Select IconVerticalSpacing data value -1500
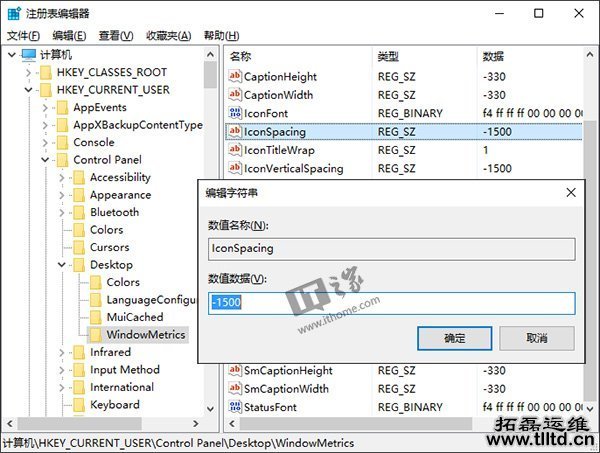The width and height of the screenshot is (600, 453). [497, 168]
